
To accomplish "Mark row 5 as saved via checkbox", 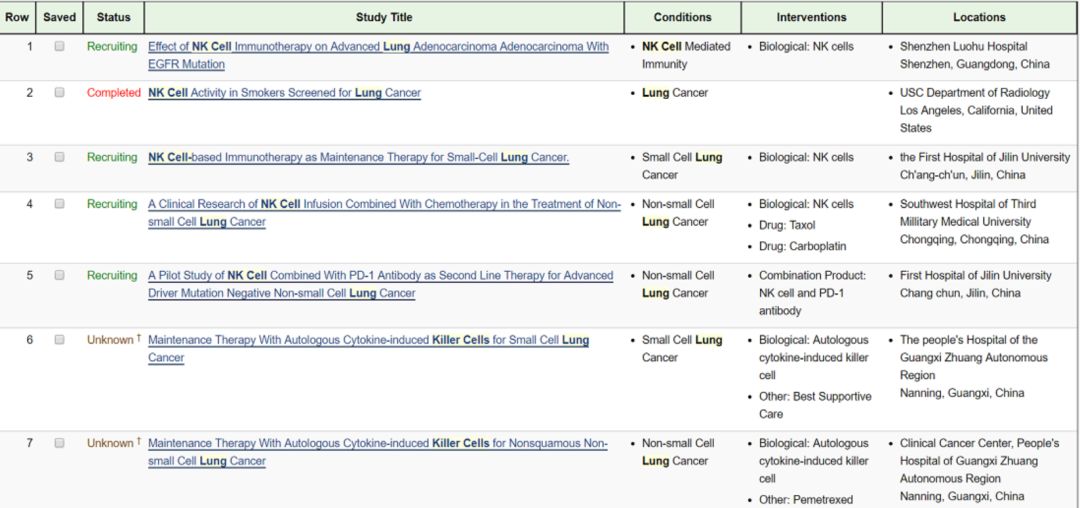I will [x=59, y=275].
